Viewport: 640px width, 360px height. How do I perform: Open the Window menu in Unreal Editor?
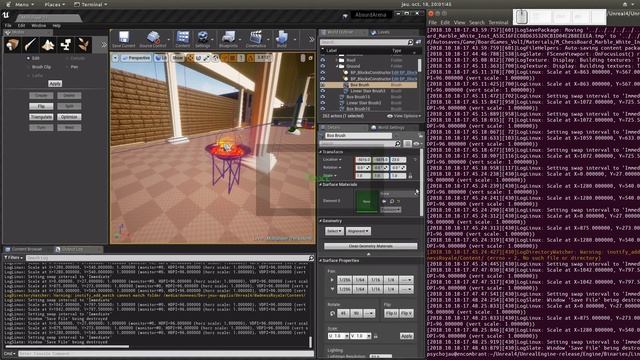[39, 25]
